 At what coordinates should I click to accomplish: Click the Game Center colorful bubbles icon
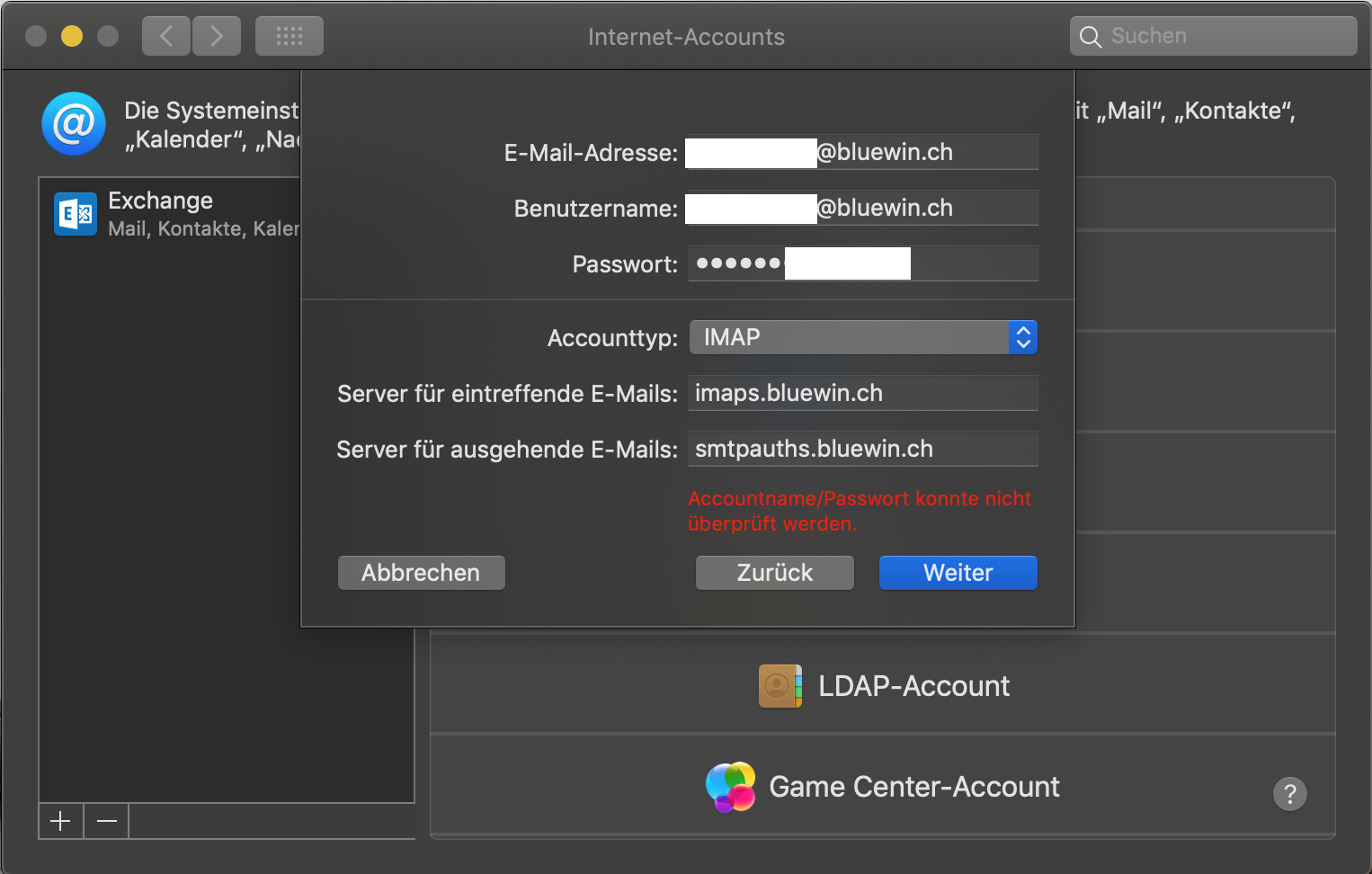(x=730, y=787)
